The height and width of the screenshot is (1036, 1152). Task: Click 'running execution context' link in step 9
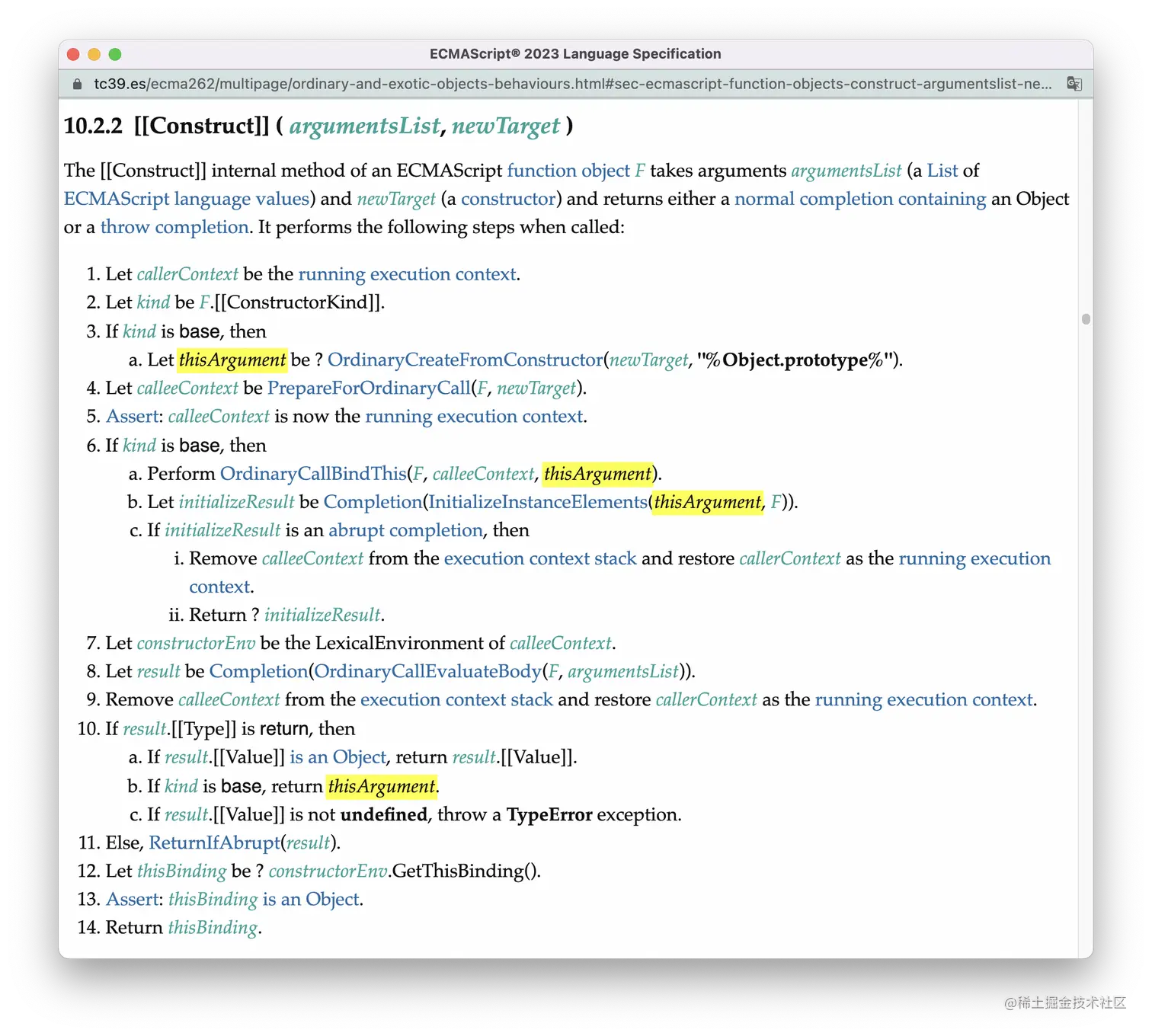click(923, 699)
